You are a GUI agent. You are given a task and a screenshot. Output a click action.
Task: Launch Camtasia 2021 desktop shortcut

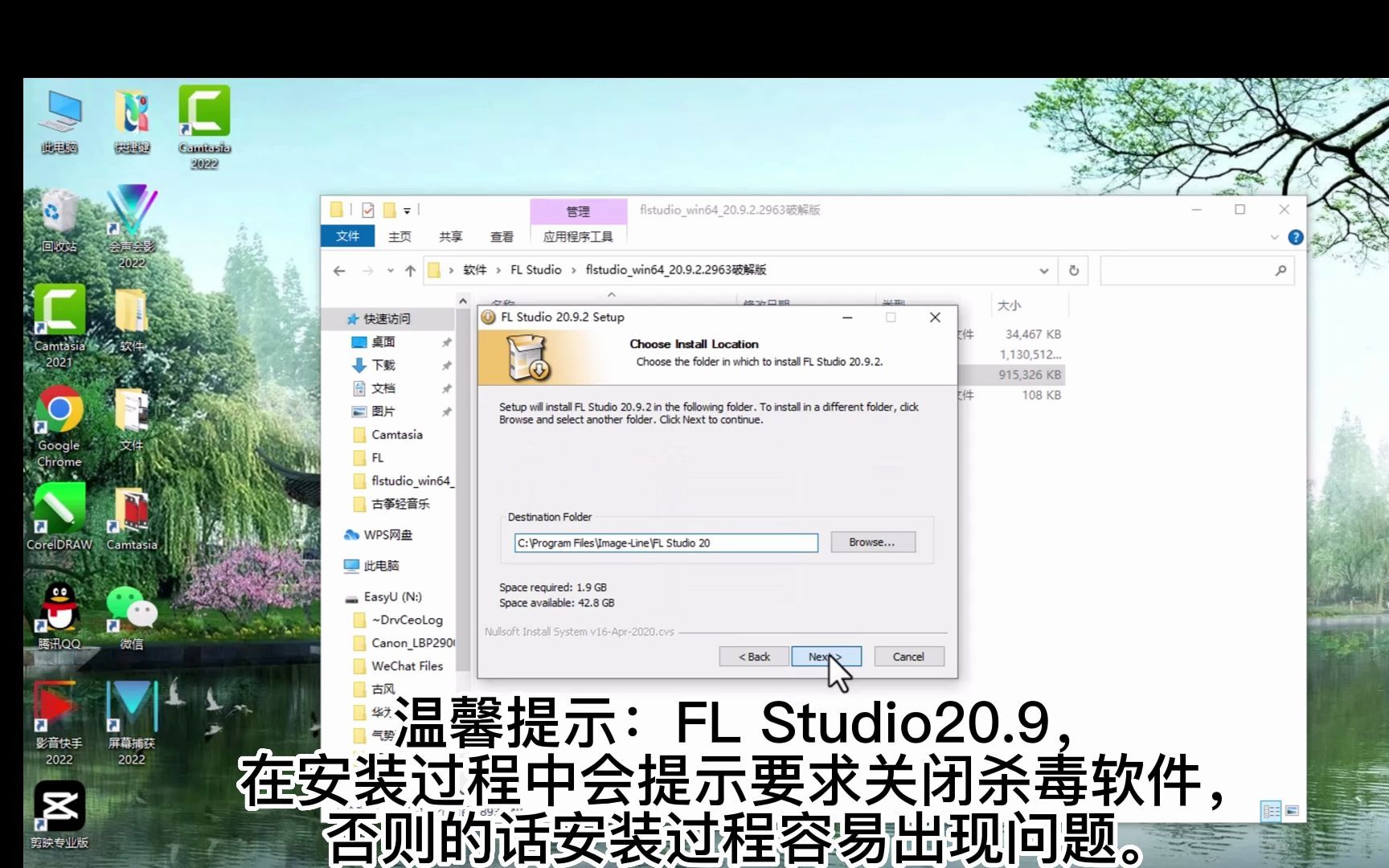pyautogui.click(x=59, y=325)
